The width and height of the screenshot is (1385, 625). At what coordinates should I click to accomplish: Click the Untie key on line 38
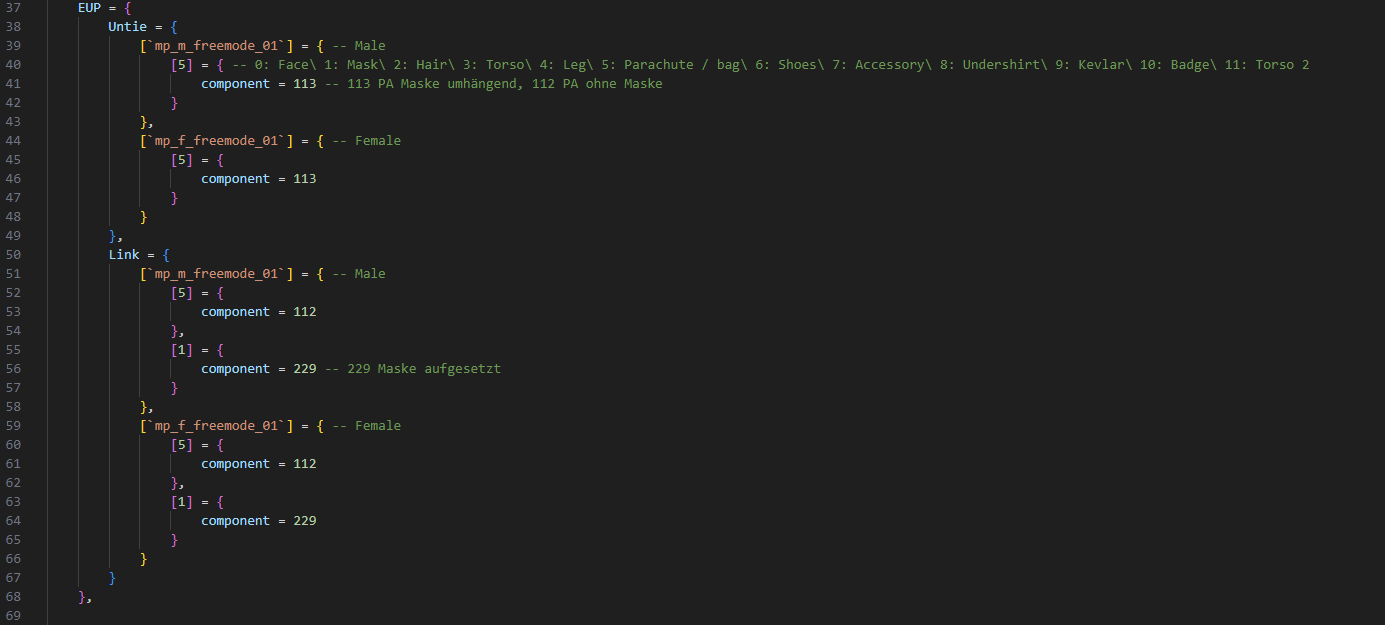pyautogui.click(x=128, y=27)
